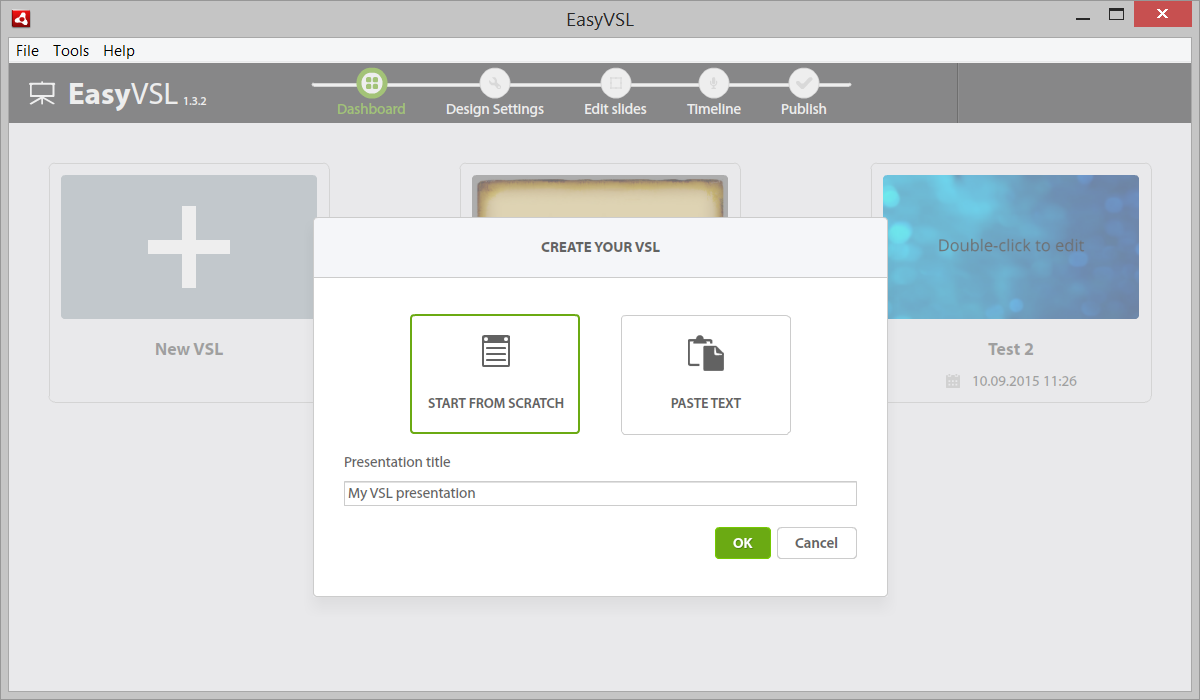Viewport: 1200px width, 700px height.
Task: Click the red app icon in the title bar
Action: pos(20,18)
